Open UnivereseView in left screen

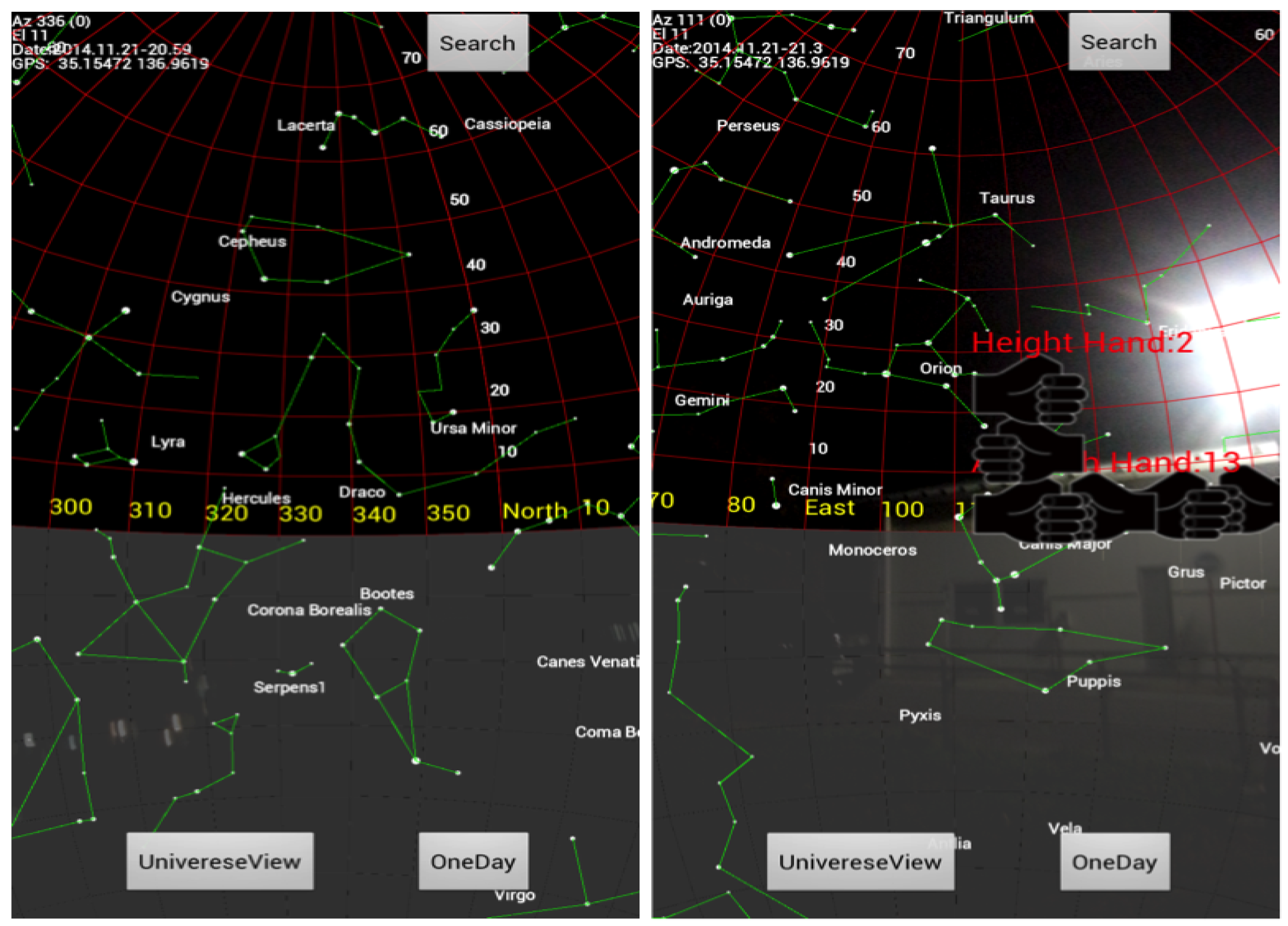(220, 861)
